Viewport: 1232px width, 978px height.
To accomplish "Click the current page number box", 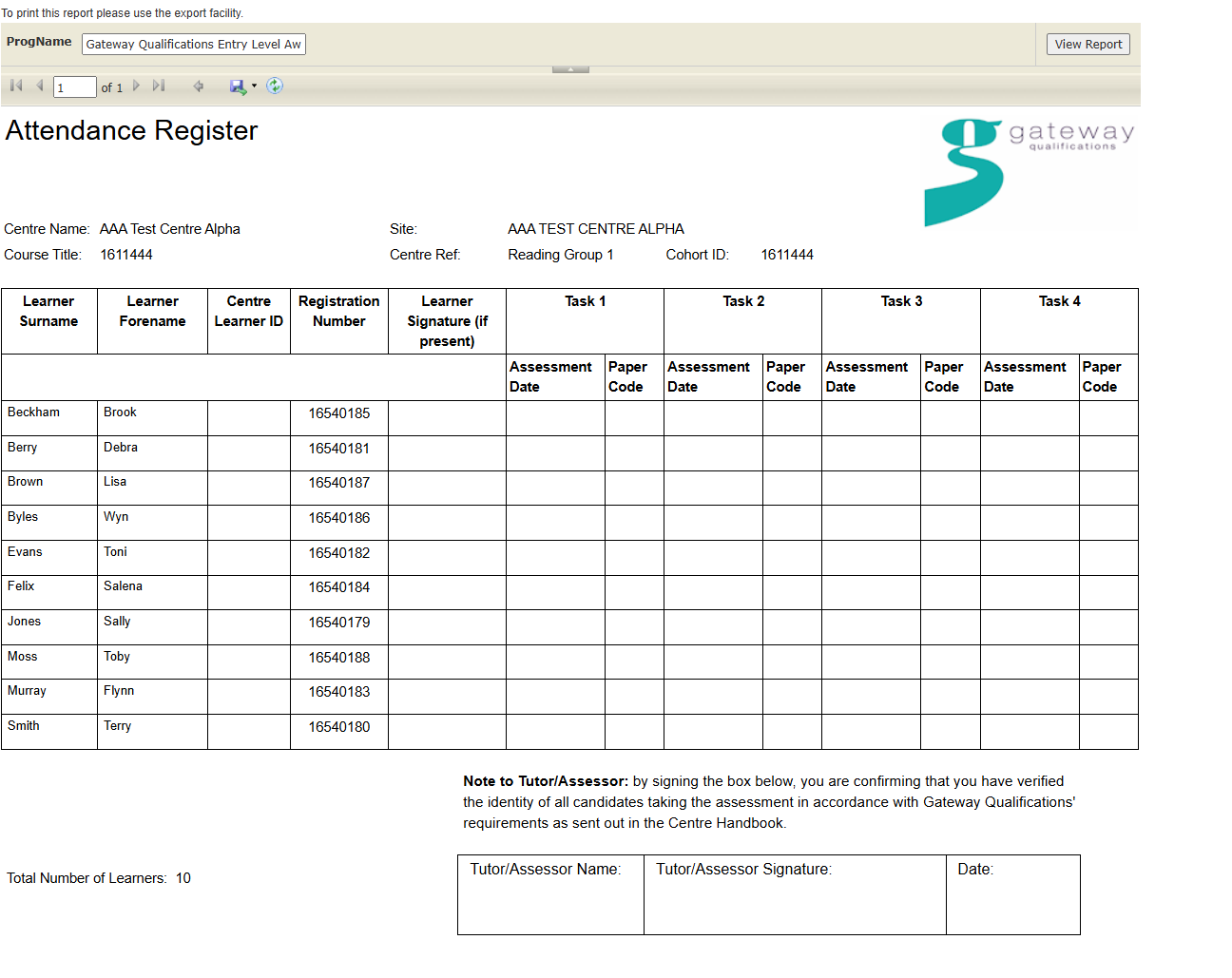I will [74, 87].
